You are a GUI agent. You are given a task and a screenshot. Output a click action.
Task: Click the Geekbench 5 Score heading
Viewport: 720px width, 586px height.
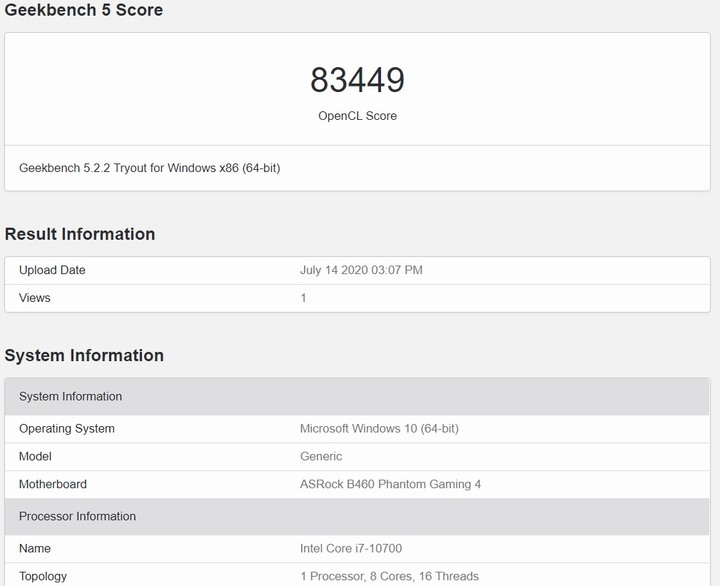tap(84, 10)
